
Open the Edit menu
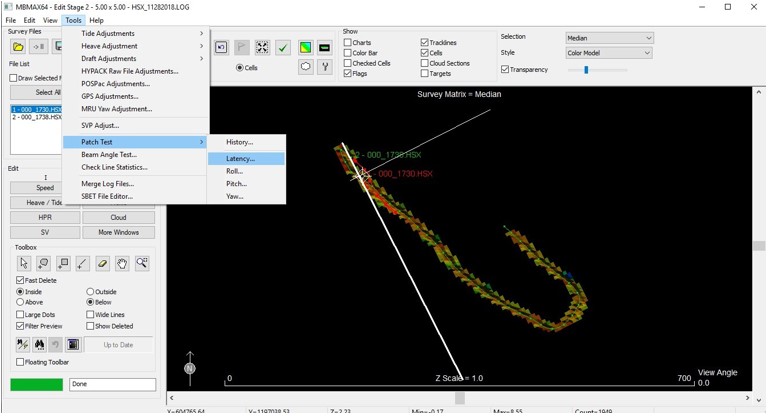tap(30, 20)
